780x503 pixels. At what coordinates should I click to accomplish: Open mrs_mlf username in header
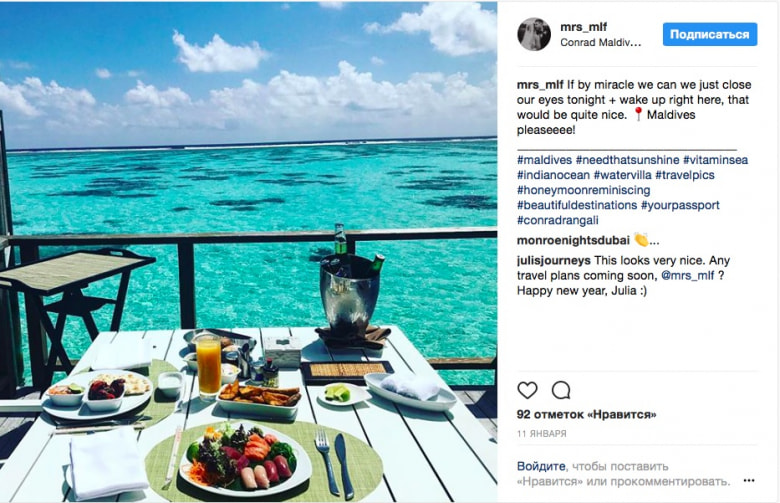pyautogui.click(x=583, y=26)
